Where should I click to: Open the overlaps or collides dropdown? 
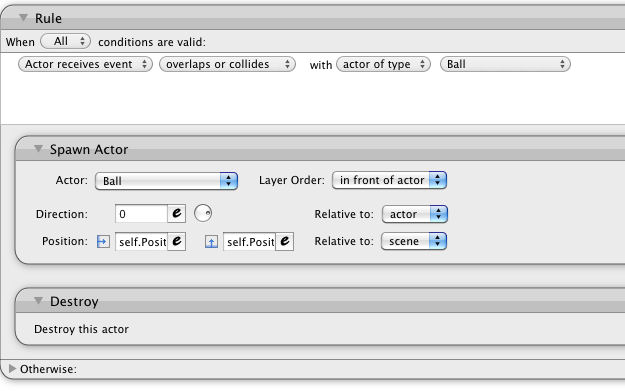227,64
